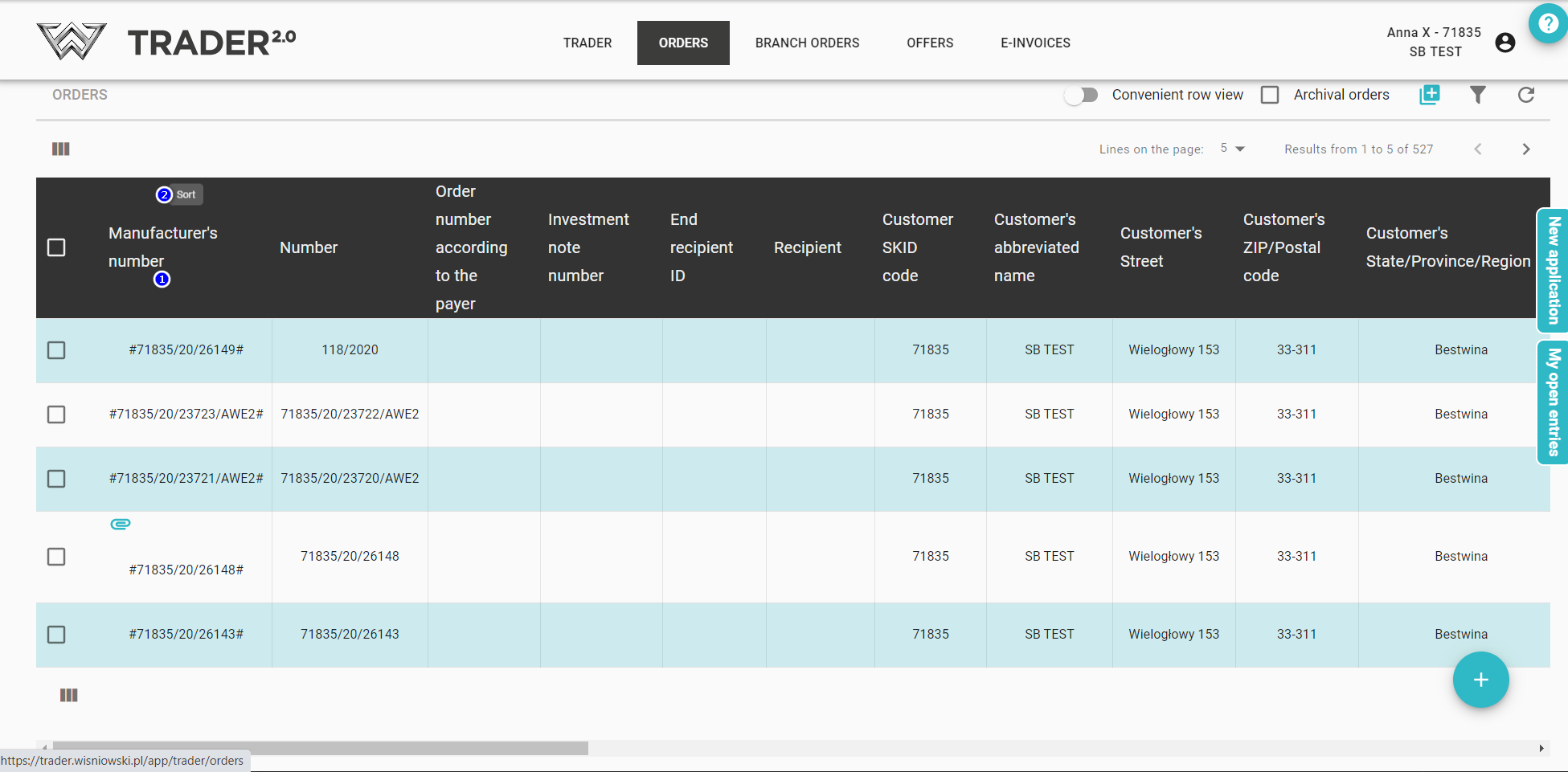Image resolution: width=1568 pixels, height=772 pixels.
Task: Click the paperclip attachment icon in the orders table
Action: [x=121, y=524]
